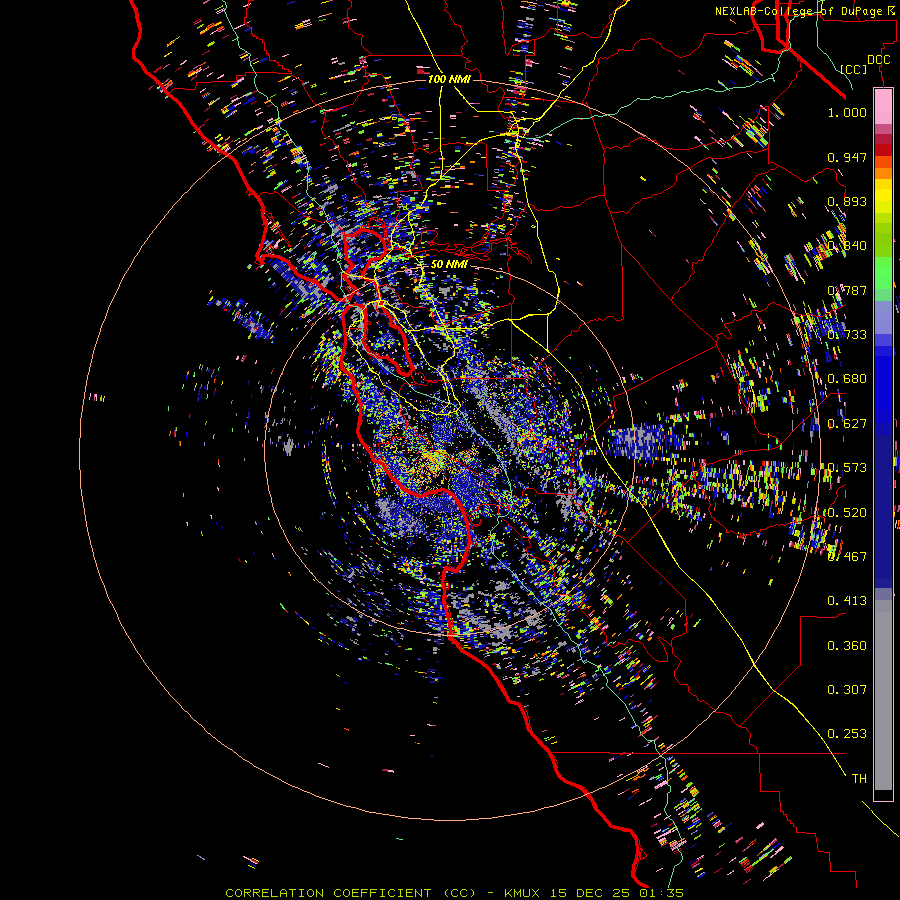Select the 0.733 scale value
The width and height of the screenshot is (900, 900).
coord(847,335)
